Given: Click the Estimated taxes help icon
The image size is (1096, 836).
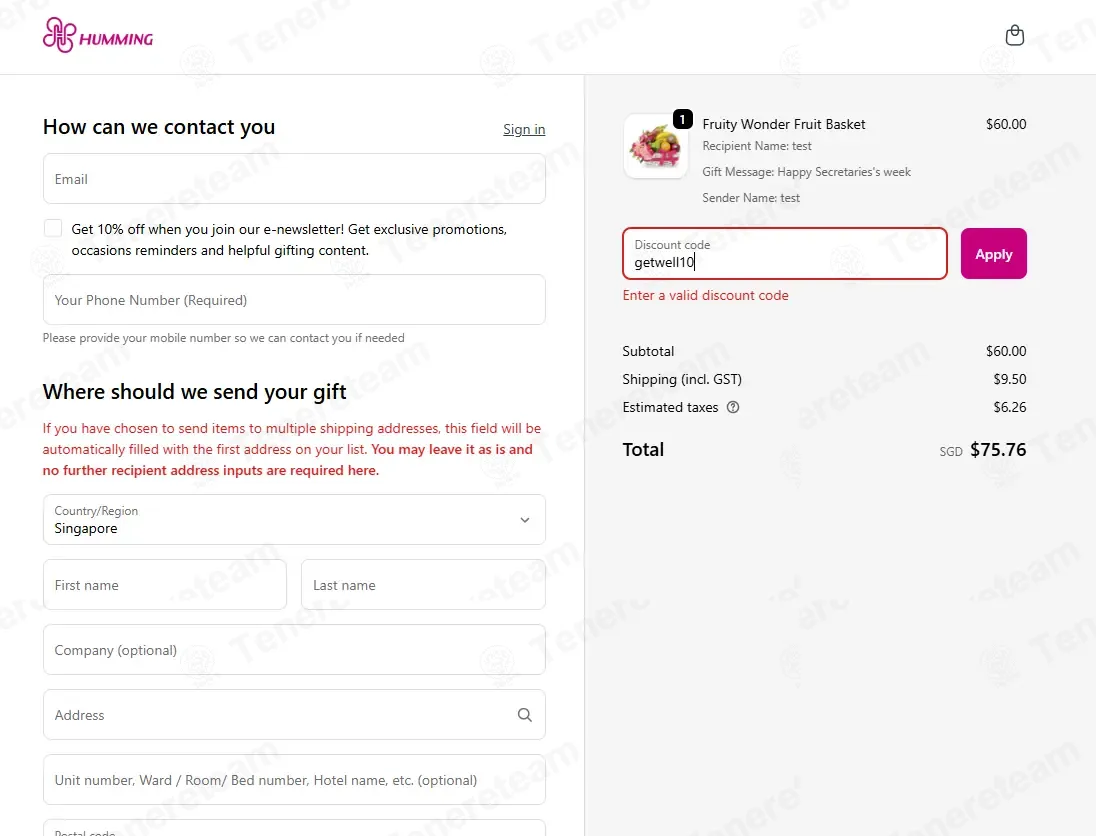Looking at the screenshot, I should (x=733, y=408).
